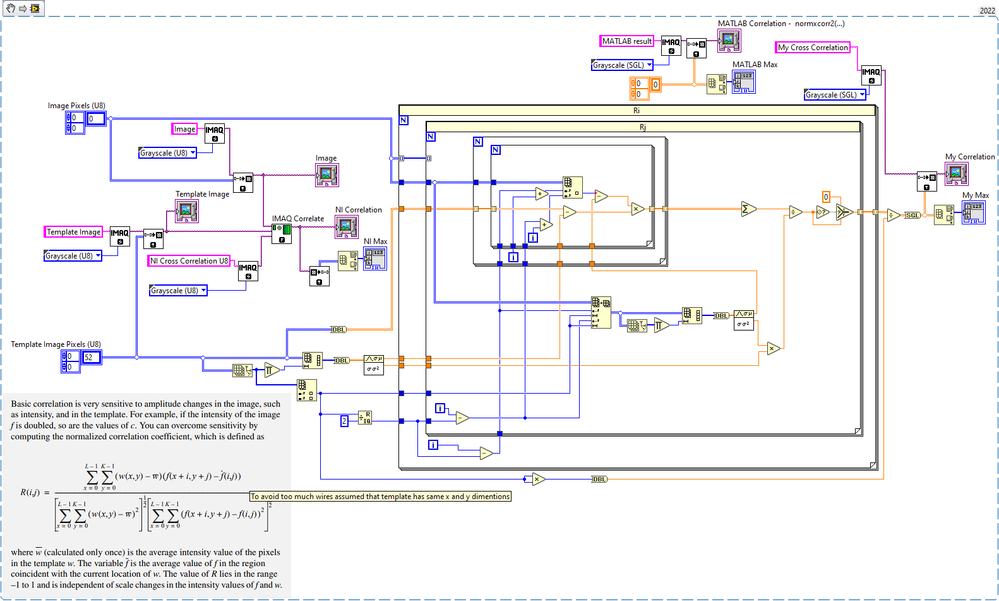Image resolution: width=999 pixels, height=601 pixels.
Task: Select the MATLAB Correlation image display terminal
Action: (729, 40)
